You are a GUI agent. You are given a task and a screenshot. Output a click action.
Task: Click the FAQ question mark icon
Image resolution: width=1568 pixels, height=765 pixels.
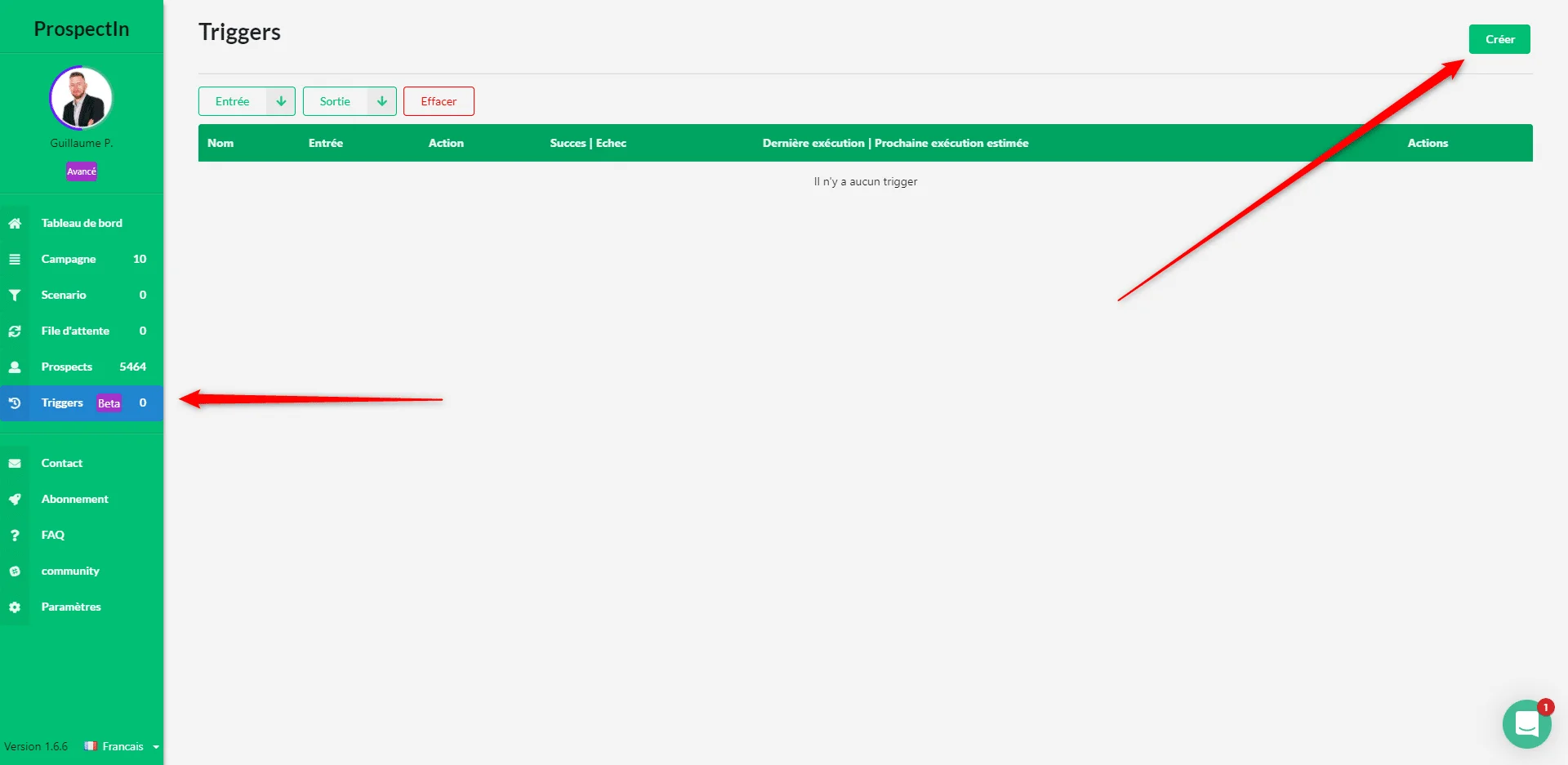point(15,535)
